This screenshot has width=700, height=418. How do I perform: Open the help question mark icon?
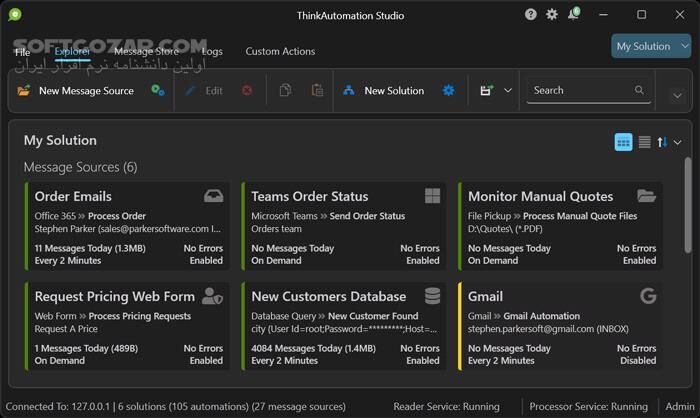(530, 15)
